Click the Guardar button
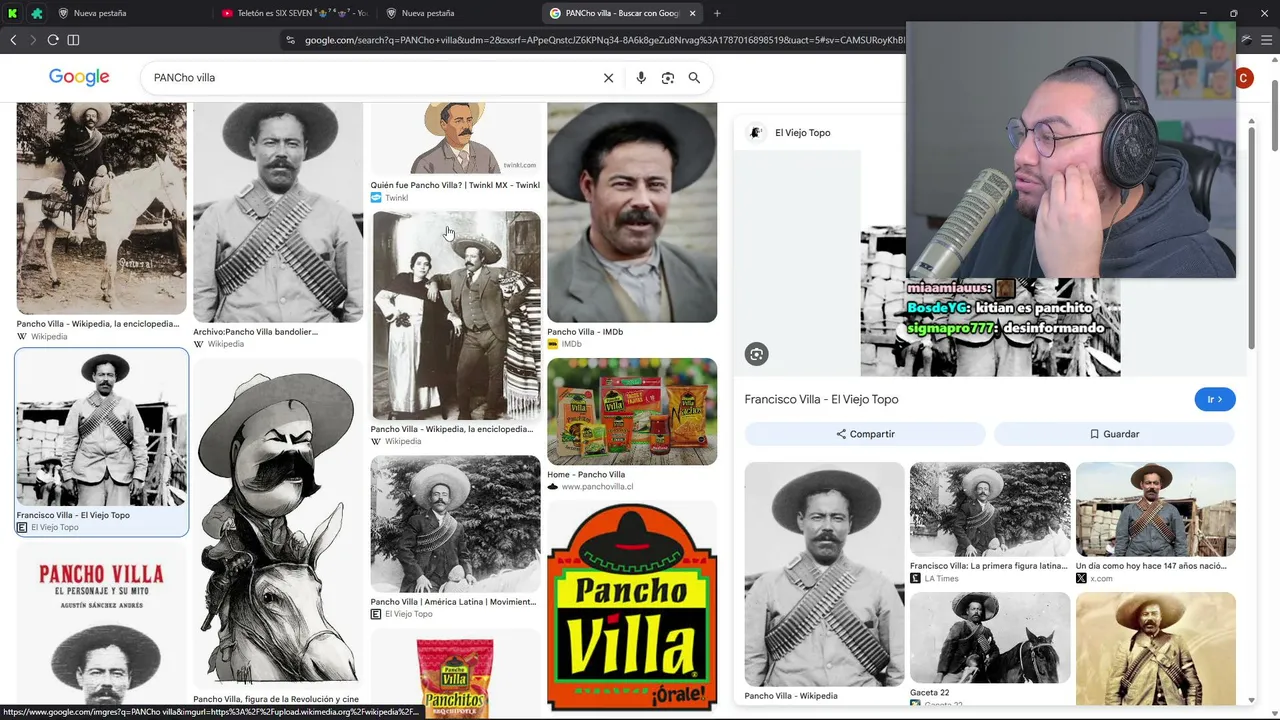Image resolution: width=1280 pixels, height=720 pixels. point(1115,434)
